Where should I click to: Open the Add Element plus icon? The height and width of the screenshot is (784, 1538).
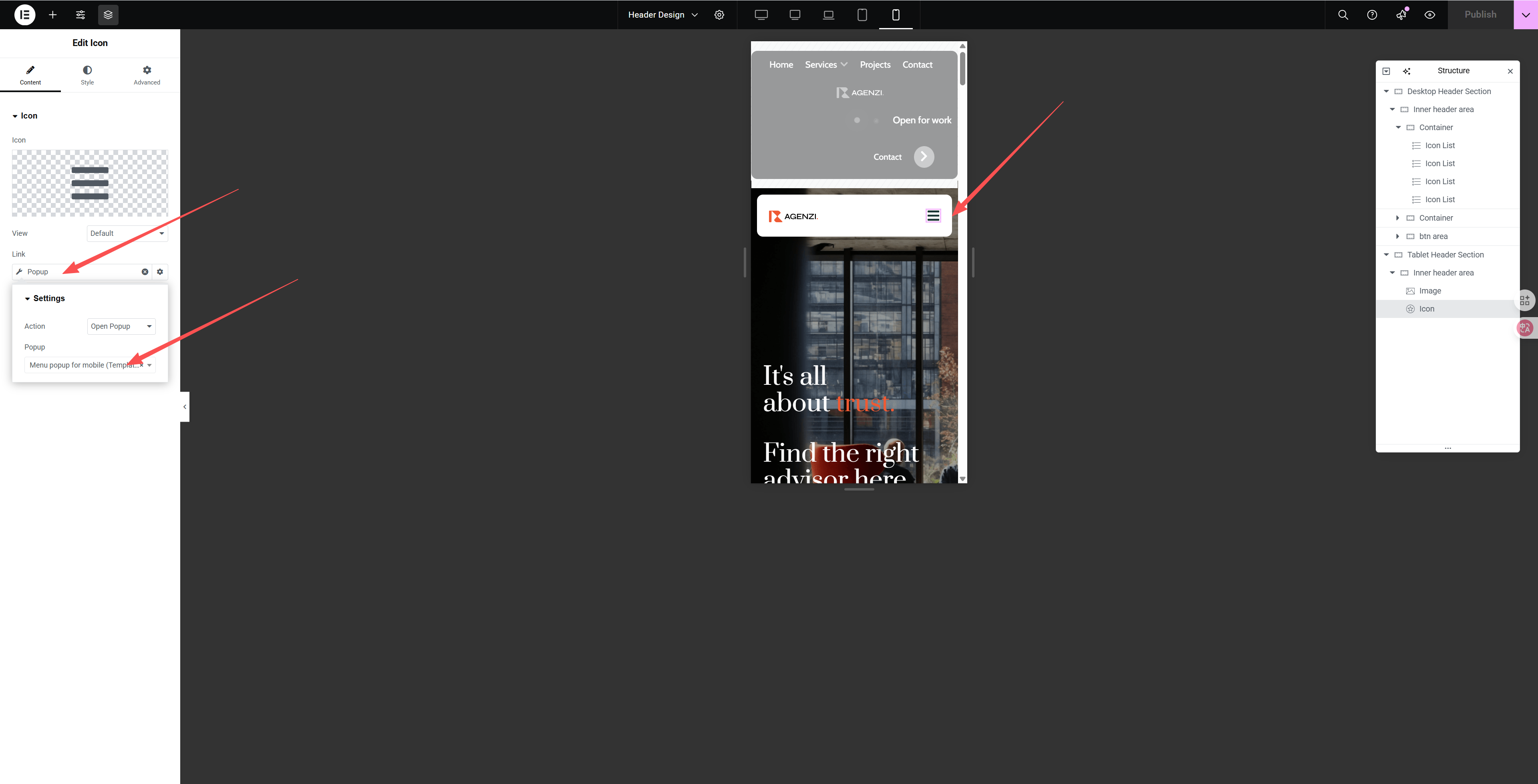[52, 15]
